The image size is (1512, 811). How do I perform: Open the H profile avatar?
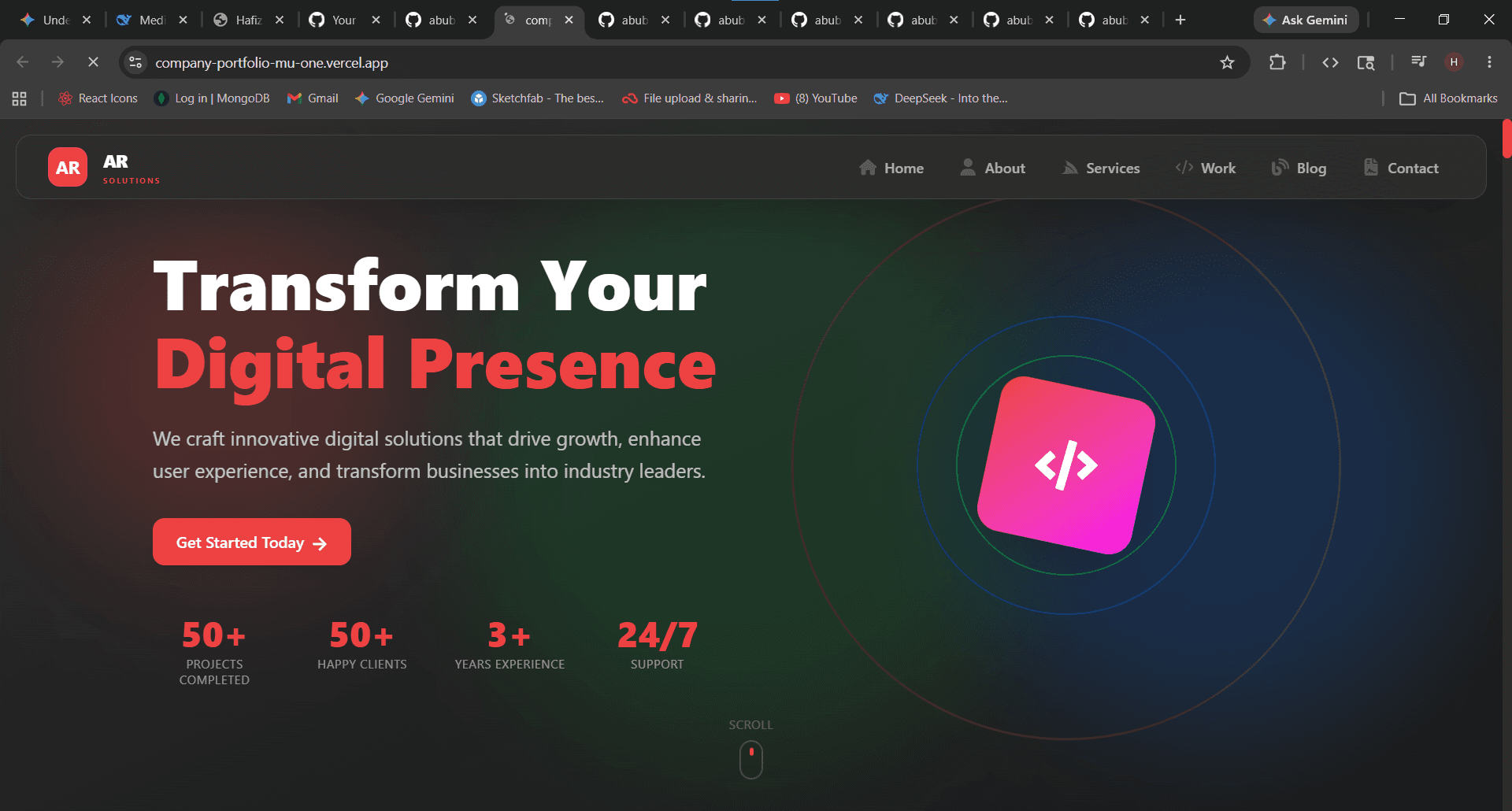point(1454,62)
